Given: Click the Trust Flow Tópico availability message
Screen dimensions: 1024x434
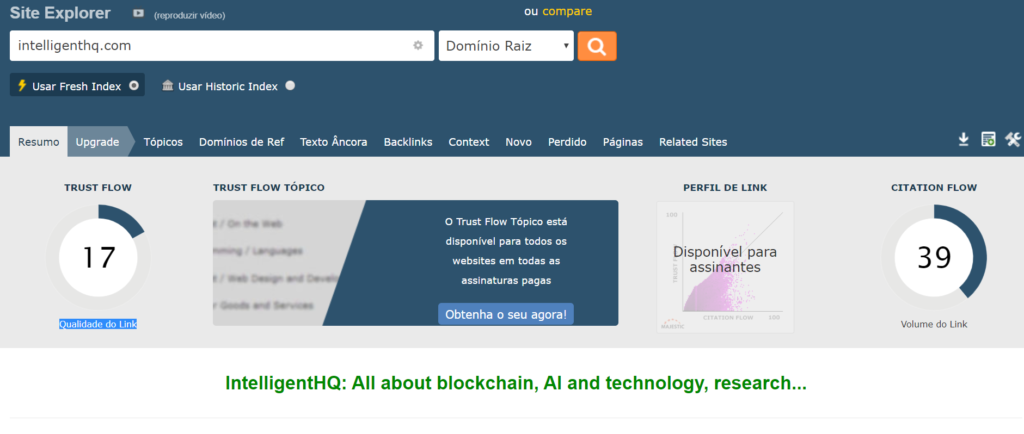Looking at the screenshot, I should tap(506, 251).
